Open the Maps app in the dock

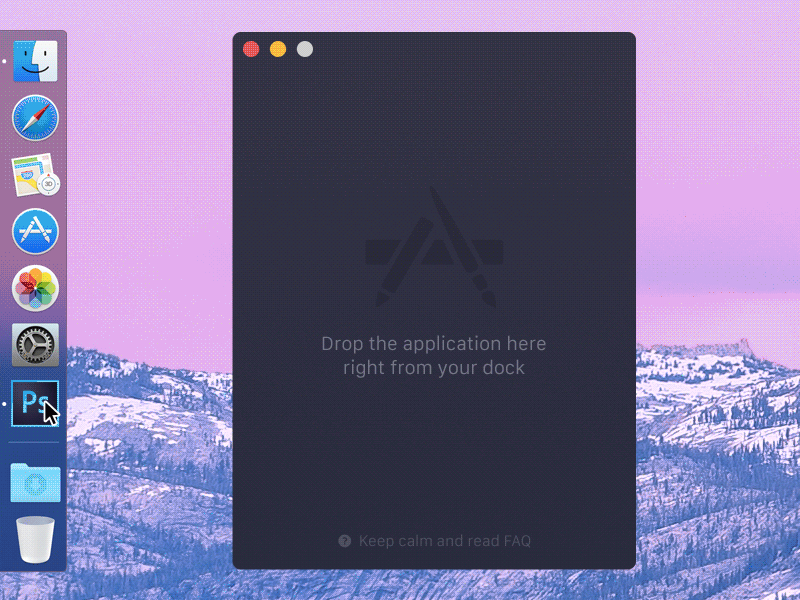click(35, 175)
